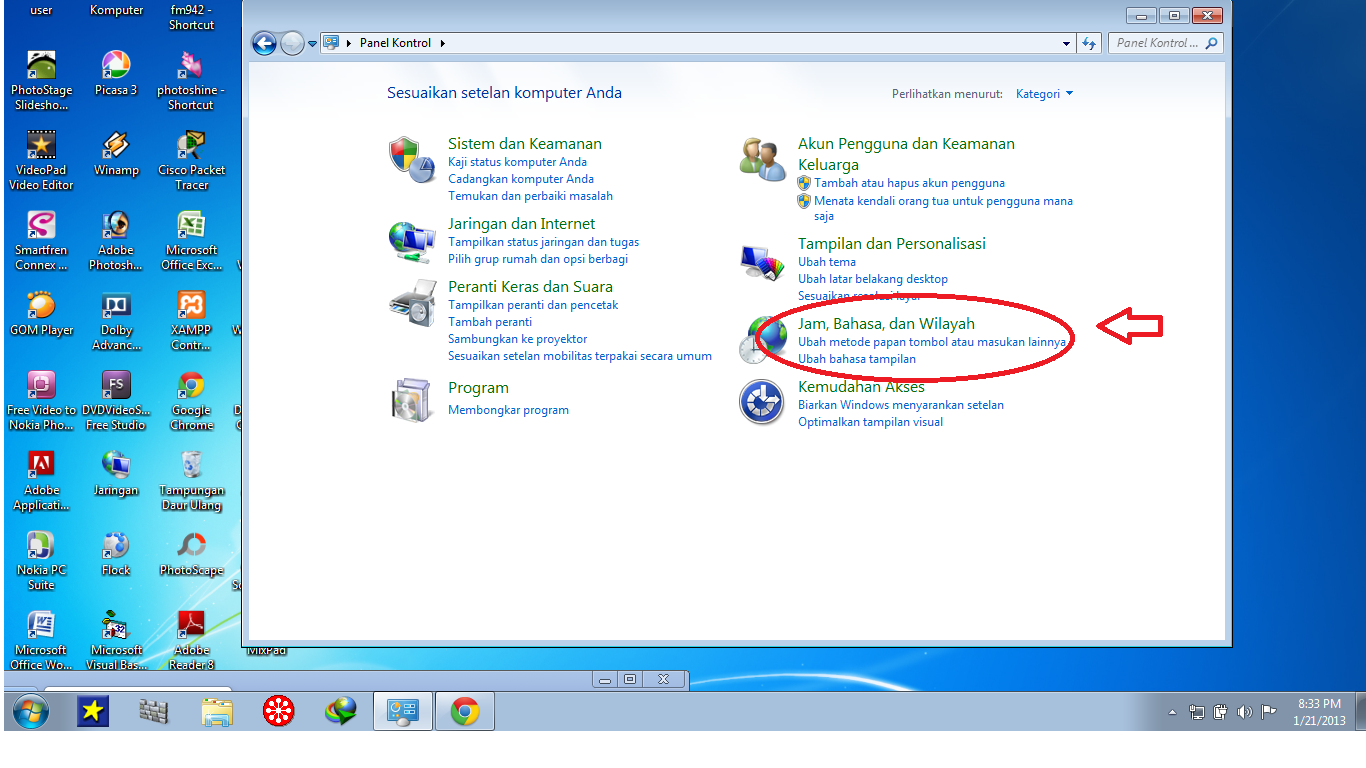The height and width of the screenshot is (768, 1366).
Task: Open the Windows Start button
Action: 30,711
